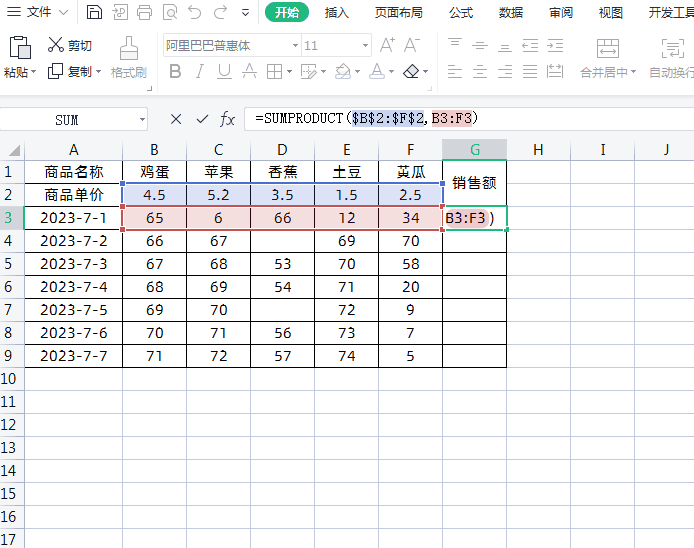Open the font size dropdown
The image size is (694, 548).
point(365,46)
